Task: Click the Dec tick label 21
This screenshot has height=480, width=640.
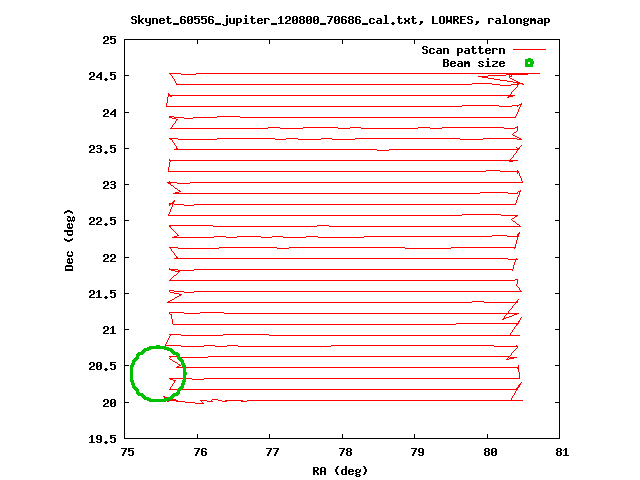Action: point(109,330)
